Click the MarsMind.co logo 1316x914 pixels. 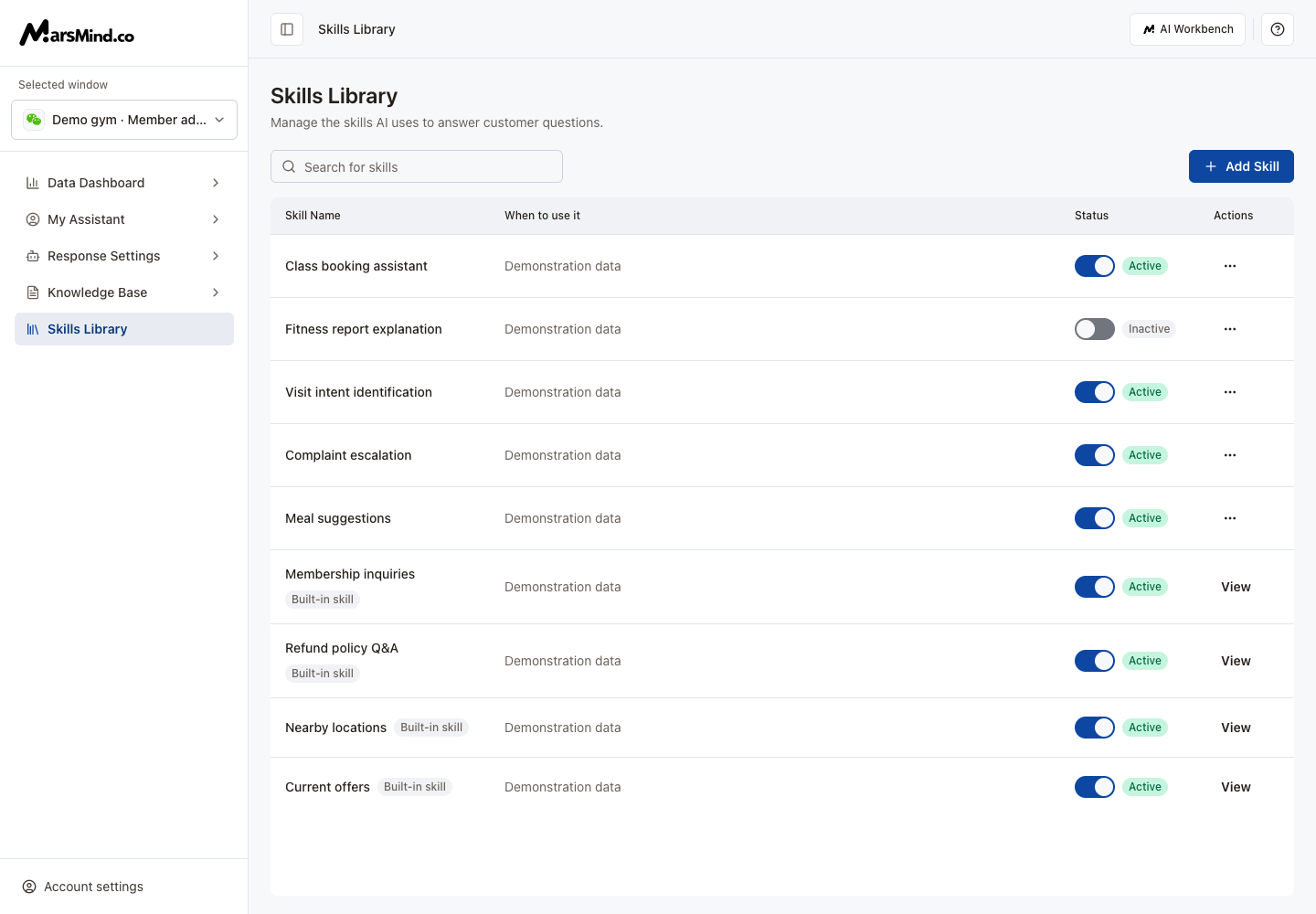tap(77, 33)
